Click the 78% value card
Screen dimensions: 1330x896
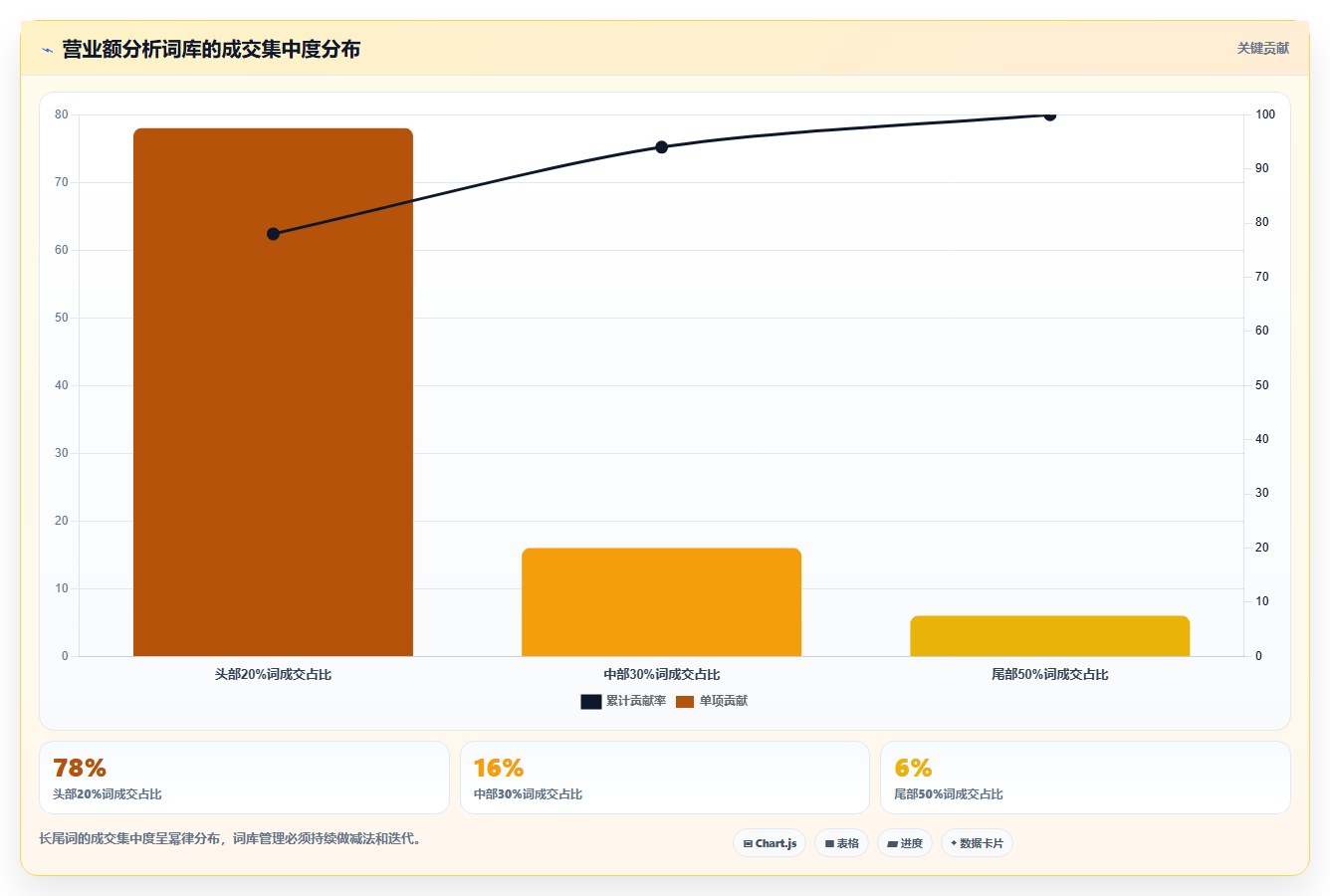pyautogui.click(x=244, y=778)
